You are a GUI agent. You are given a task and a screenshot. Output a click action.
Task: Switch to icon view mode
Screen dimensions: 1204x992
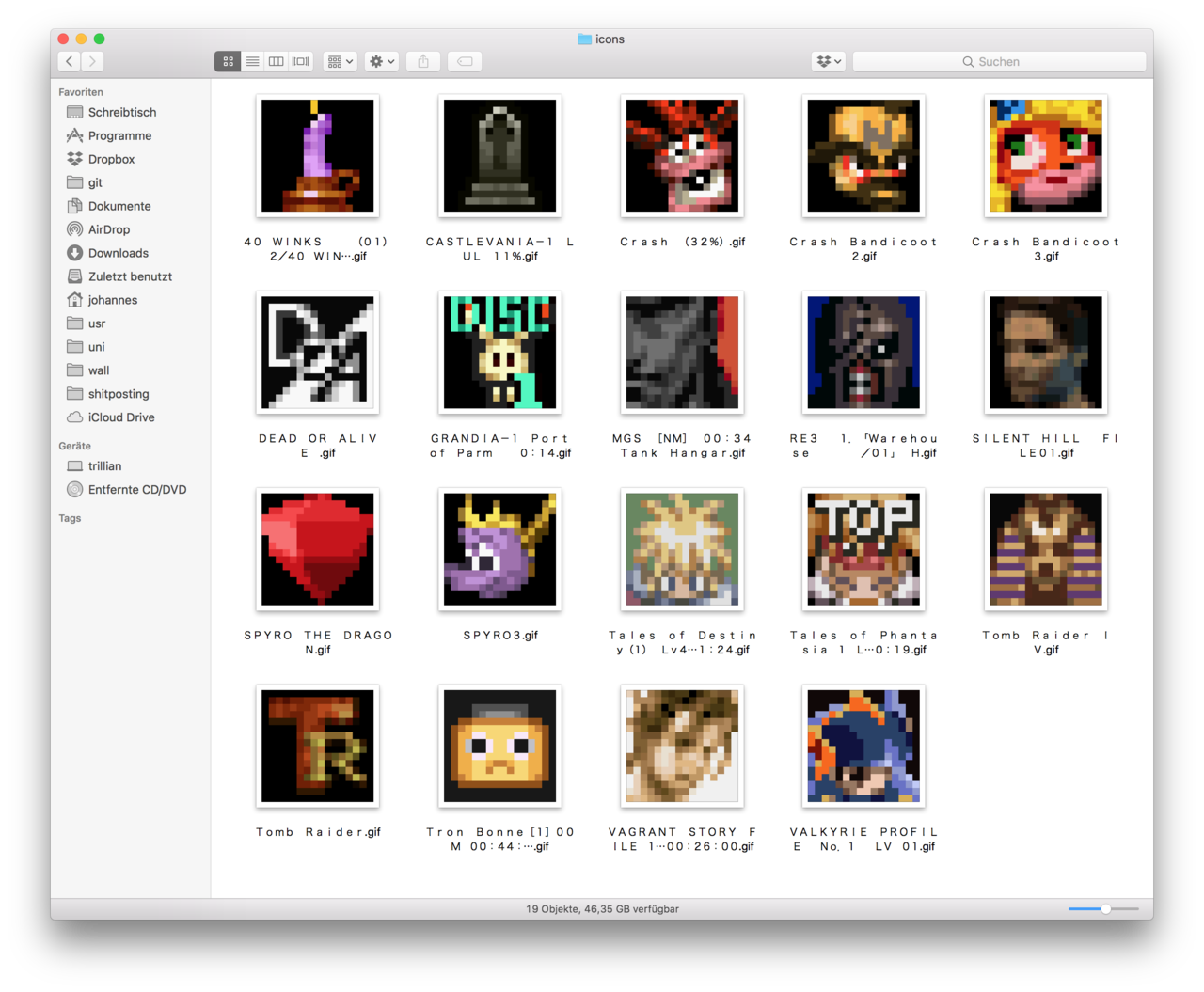(x=228, y=61)
